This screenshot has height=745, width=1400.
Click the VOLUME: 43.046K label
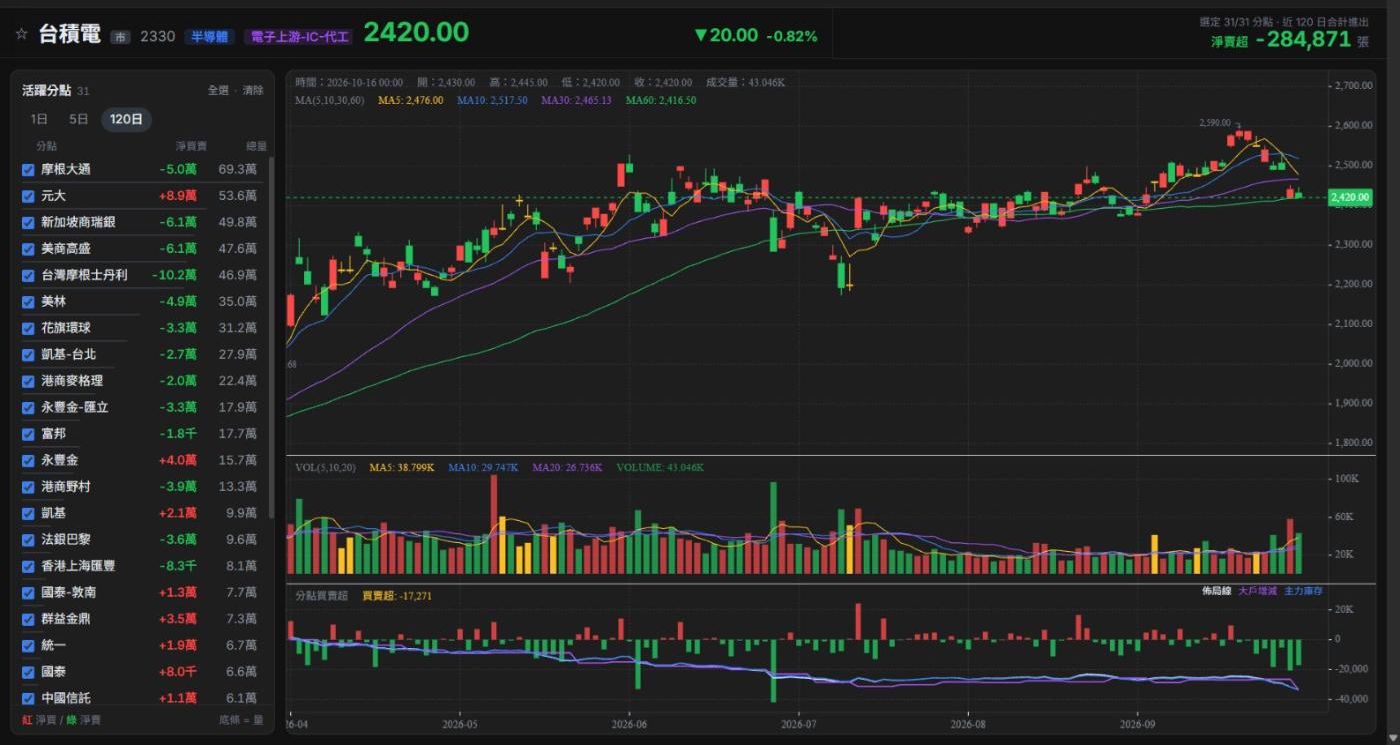point(660,467)
